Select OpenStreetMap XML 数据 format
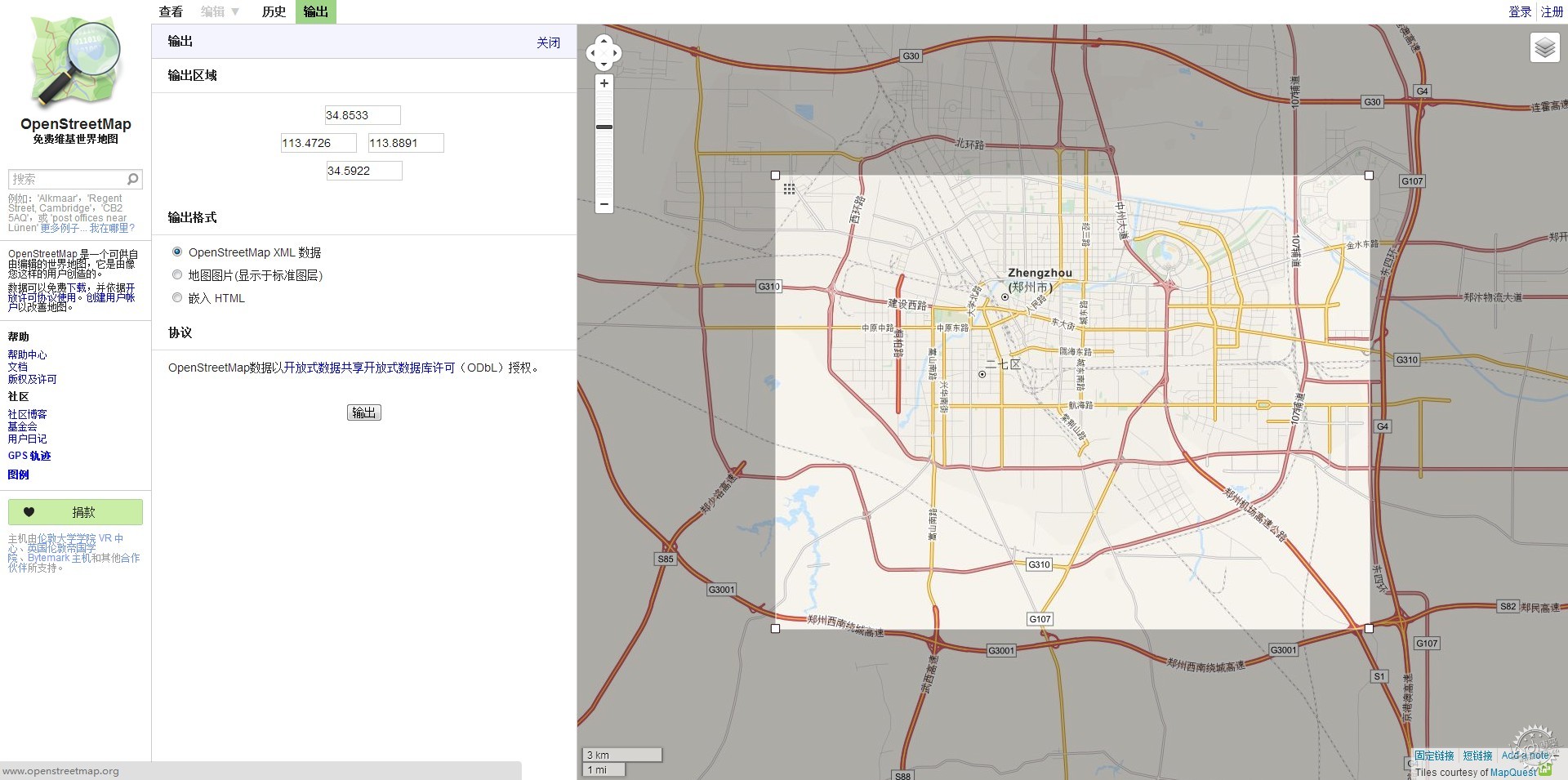Viewport: 1568px width, 780px height. [177, 252]
